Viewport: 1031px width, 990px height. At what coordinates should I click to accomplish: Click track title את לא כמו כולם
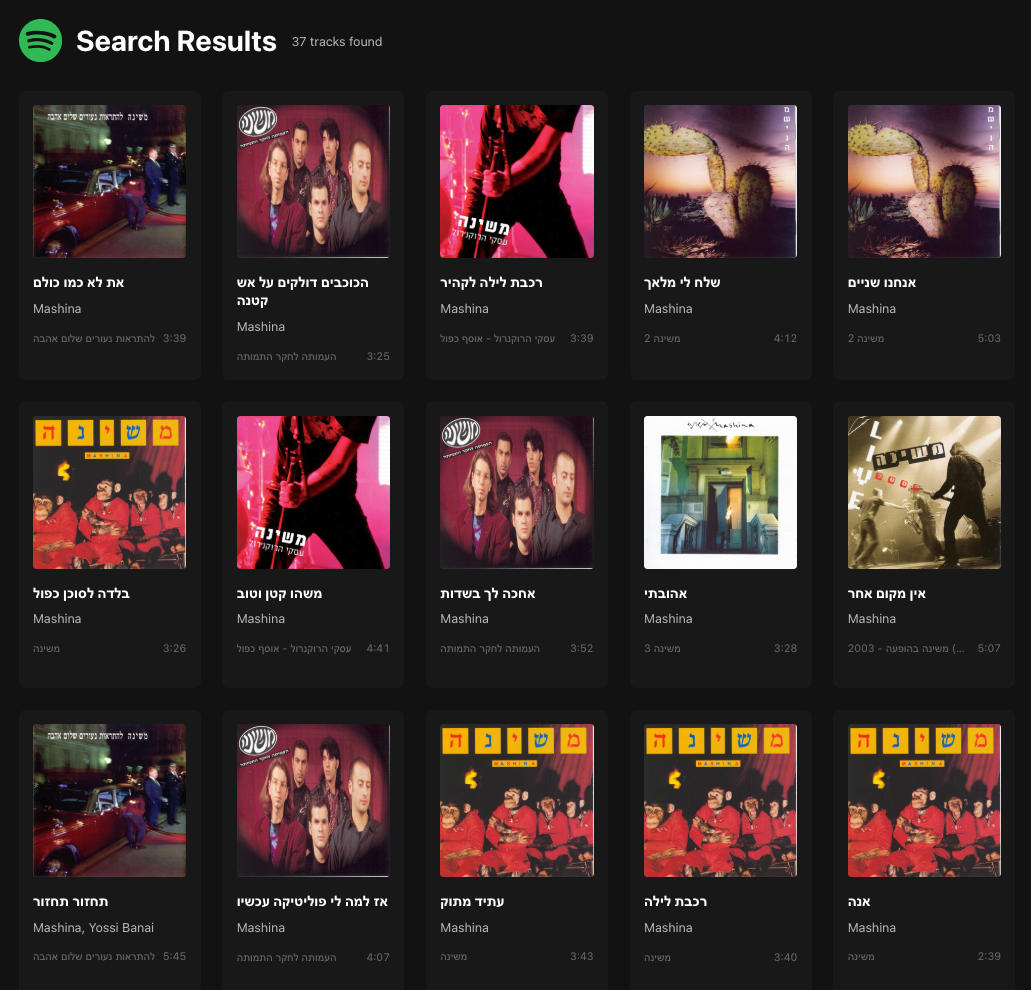[78, 283]
